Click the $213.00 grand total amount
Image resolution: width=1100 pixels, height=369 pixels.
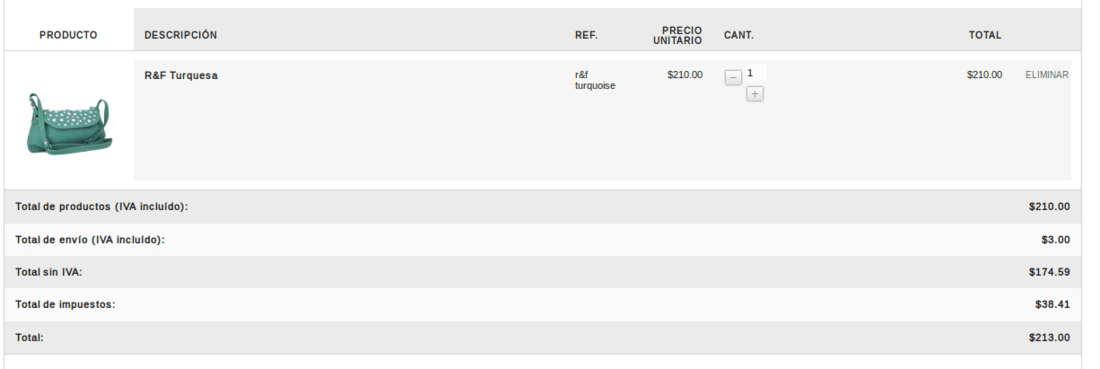(x=1049, y=337)
